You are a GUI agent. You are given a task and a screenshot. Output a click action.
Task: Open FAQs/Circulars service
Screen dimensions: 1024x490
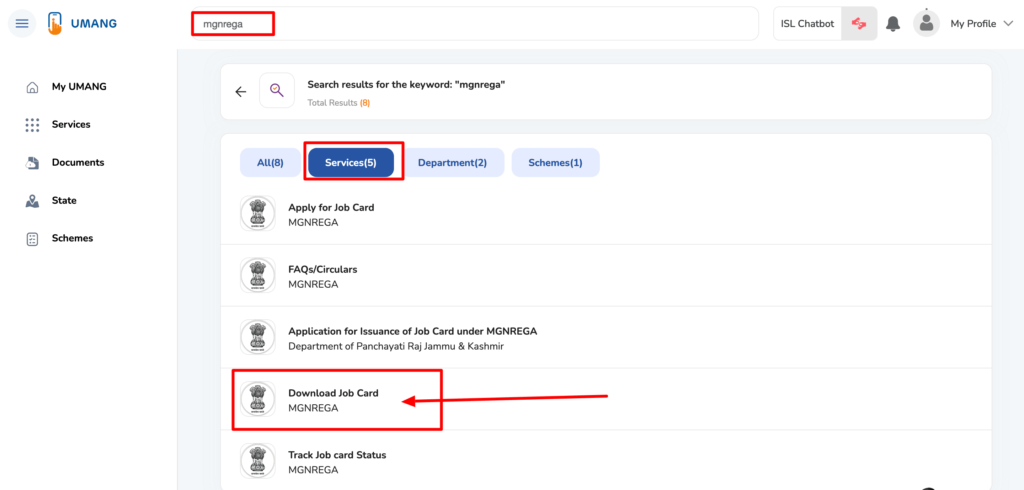[605, 276]
